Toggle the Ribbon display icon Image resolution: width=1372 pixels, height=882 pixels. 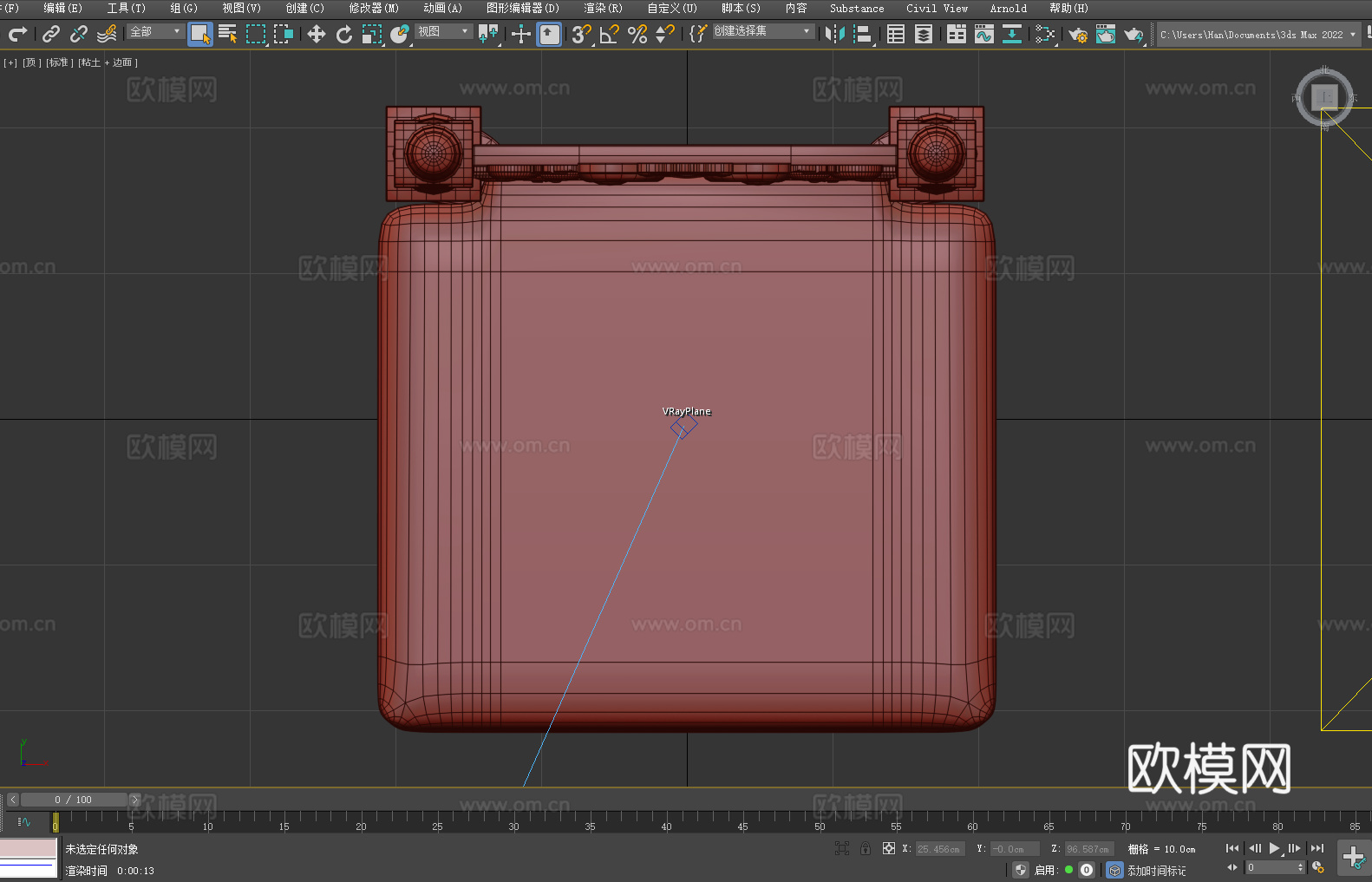[957, 34]
